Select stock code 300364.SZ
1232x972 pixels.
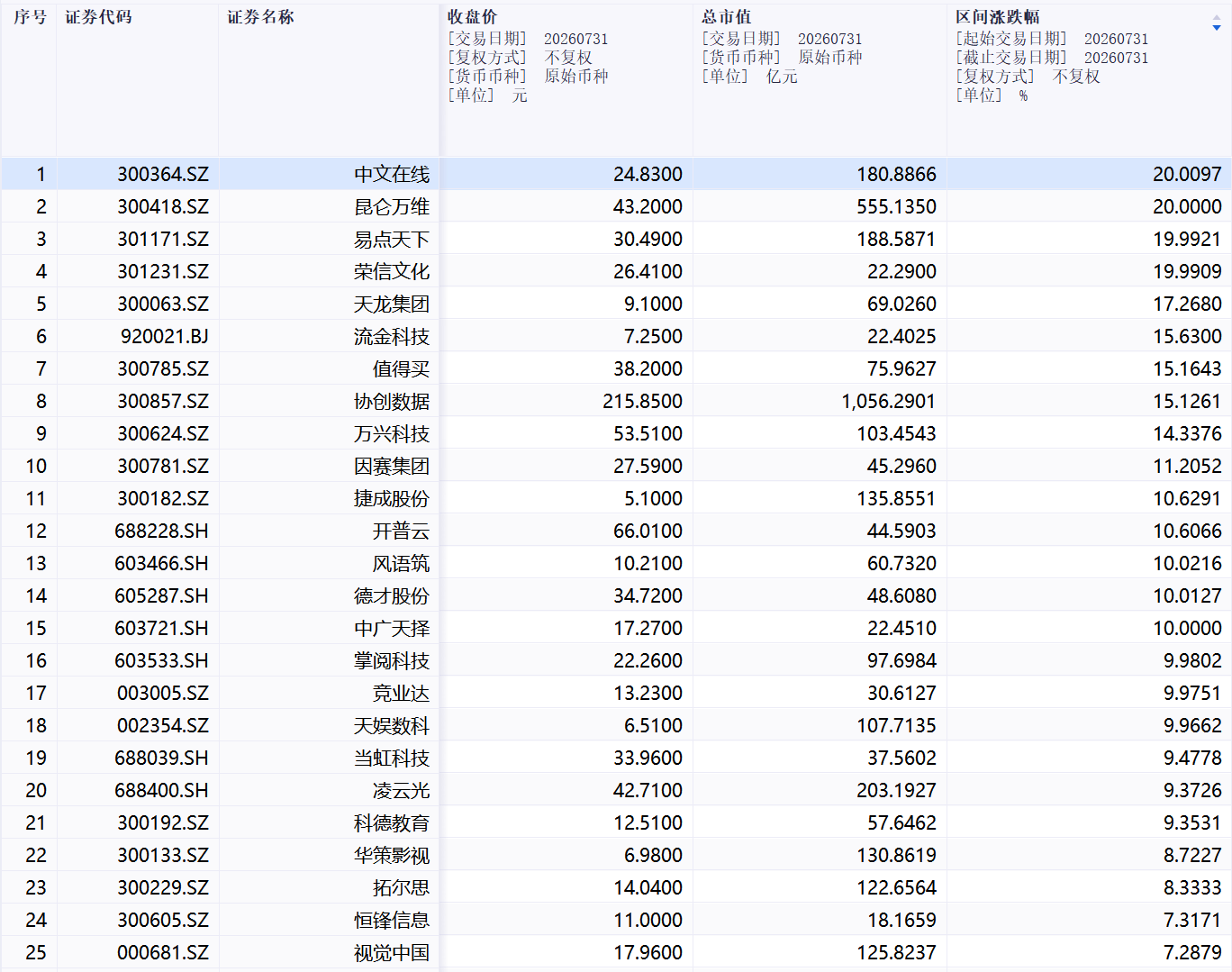[163, 174]
